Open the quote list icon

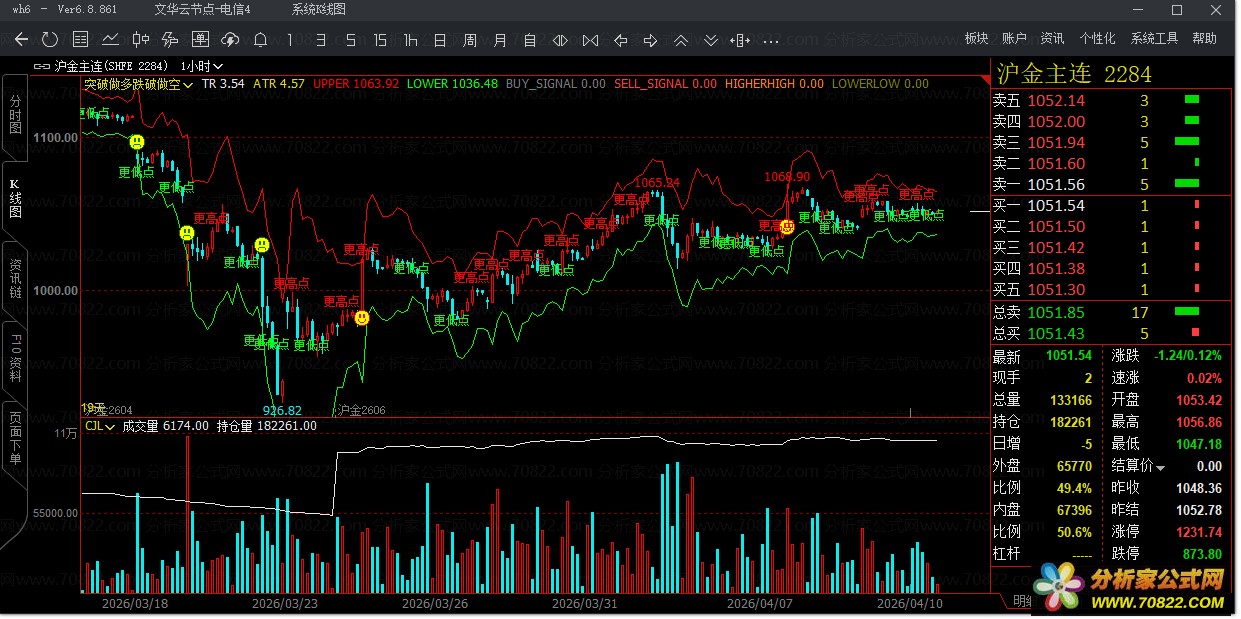tap(80, 40)
